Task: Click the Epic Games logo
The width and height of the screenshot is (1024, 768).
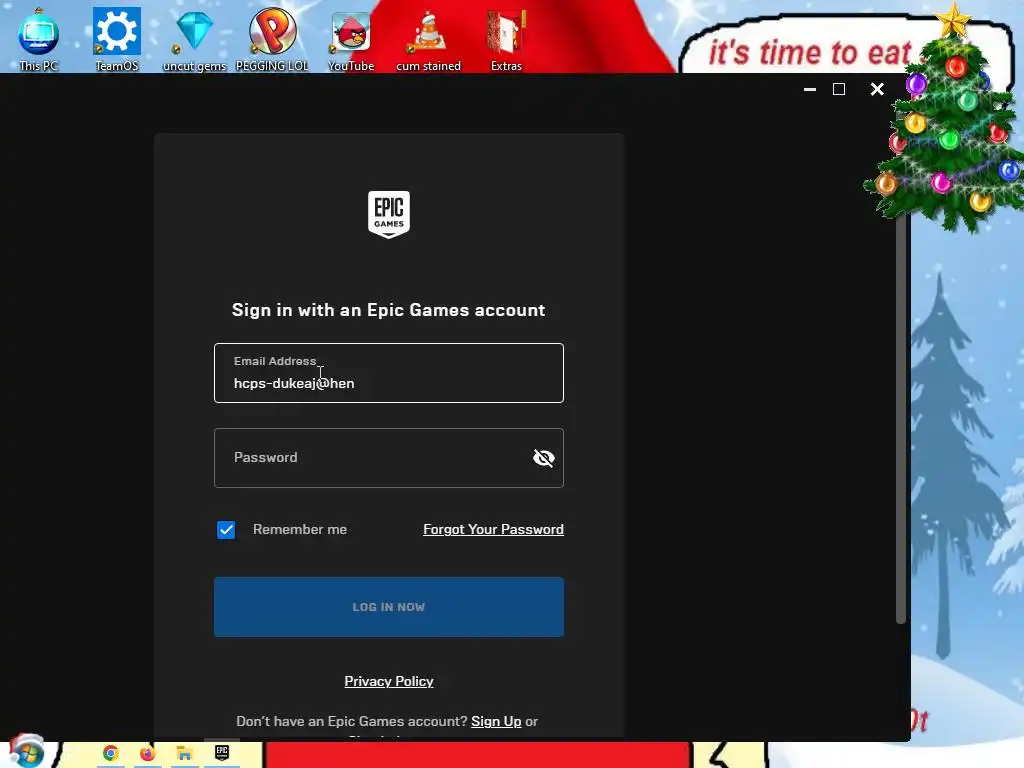Action: (389, 214)
